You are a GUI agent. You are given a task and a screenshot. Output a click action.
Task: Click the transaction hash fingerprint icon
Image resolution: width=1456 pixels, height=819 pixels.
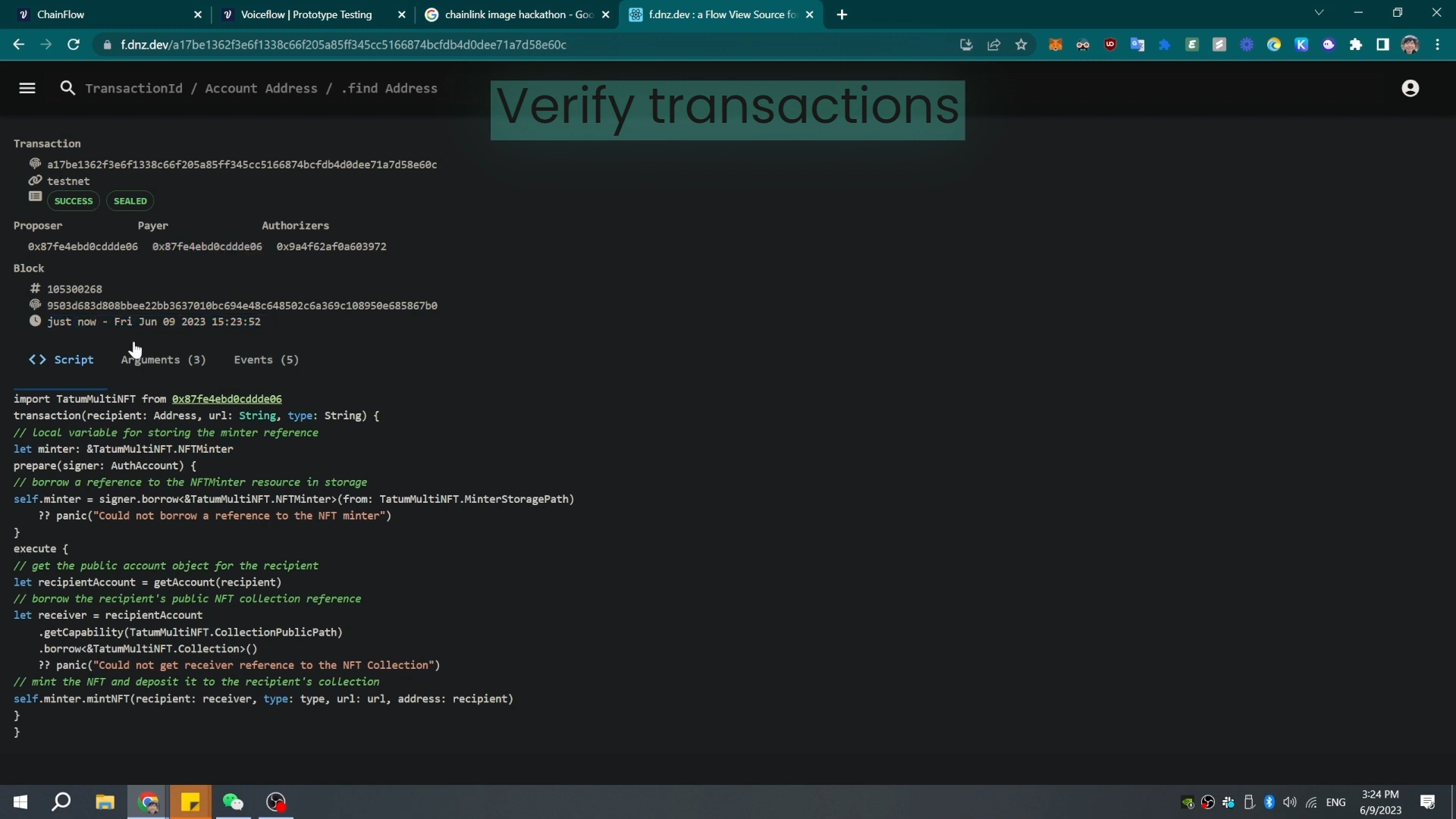[x=35, y=164]
